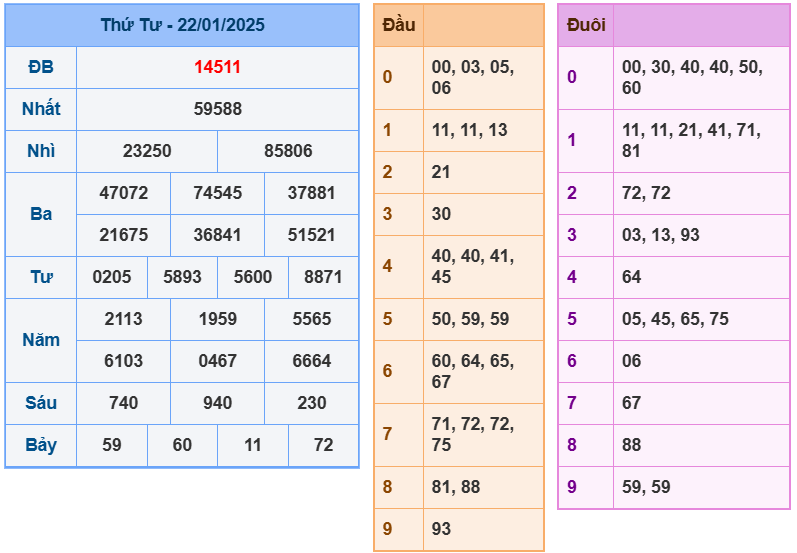This screenshot has height=553, width=797.
Task: Click third prize number 36841
Action: click(x=217, y=235)
